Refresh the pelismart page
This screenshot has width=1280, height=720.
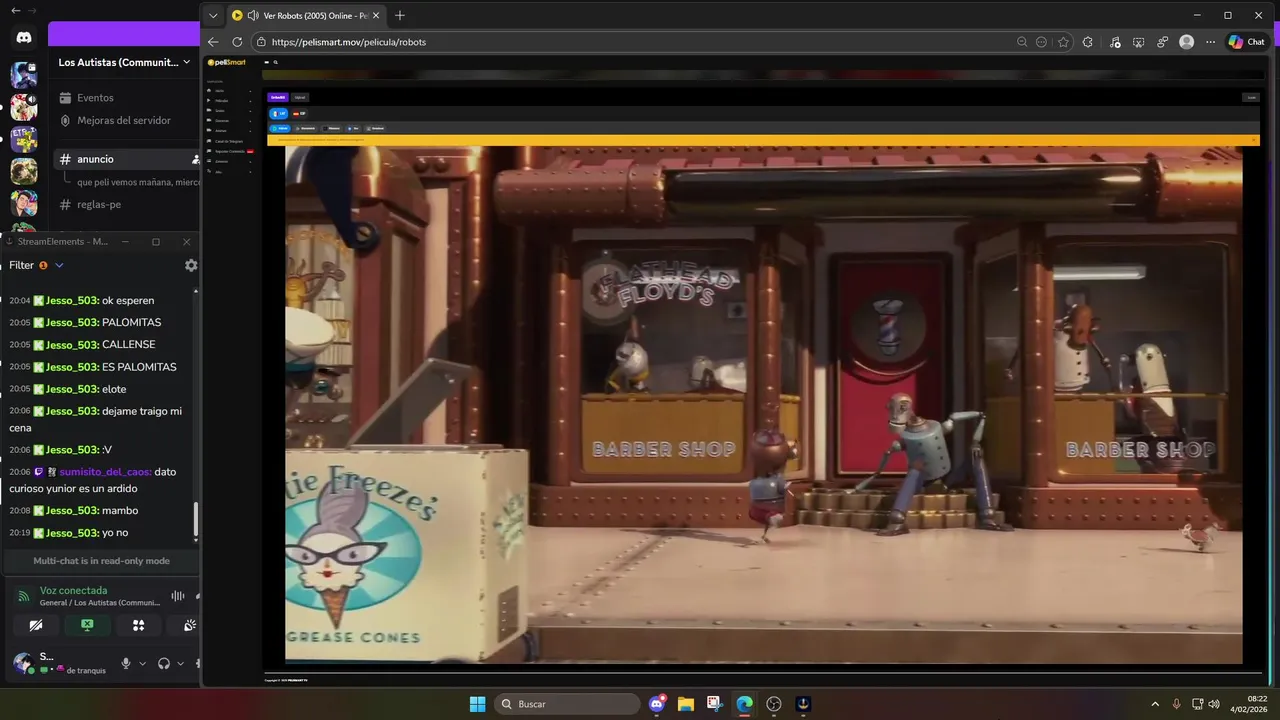(237, 42)
